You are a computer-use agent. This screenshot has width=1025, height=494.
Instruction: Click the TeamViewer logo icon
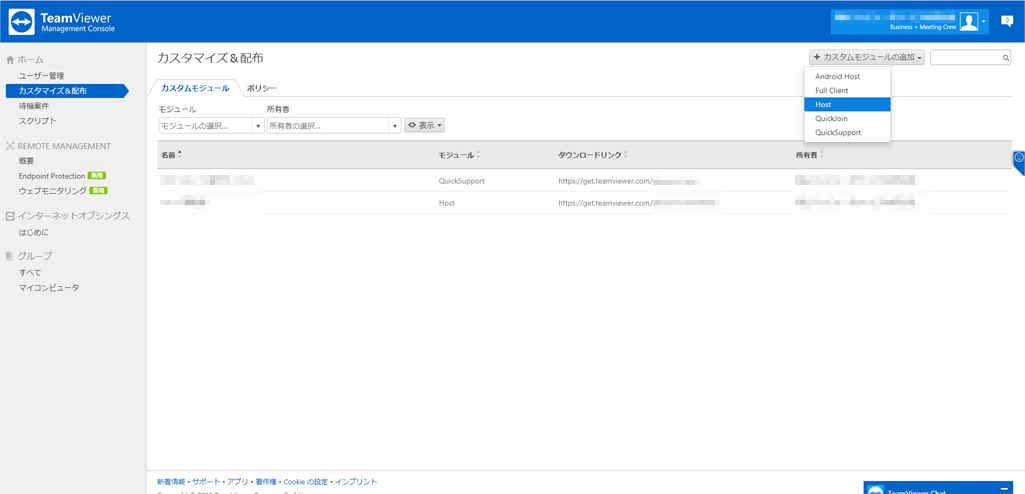click(21, 21)
